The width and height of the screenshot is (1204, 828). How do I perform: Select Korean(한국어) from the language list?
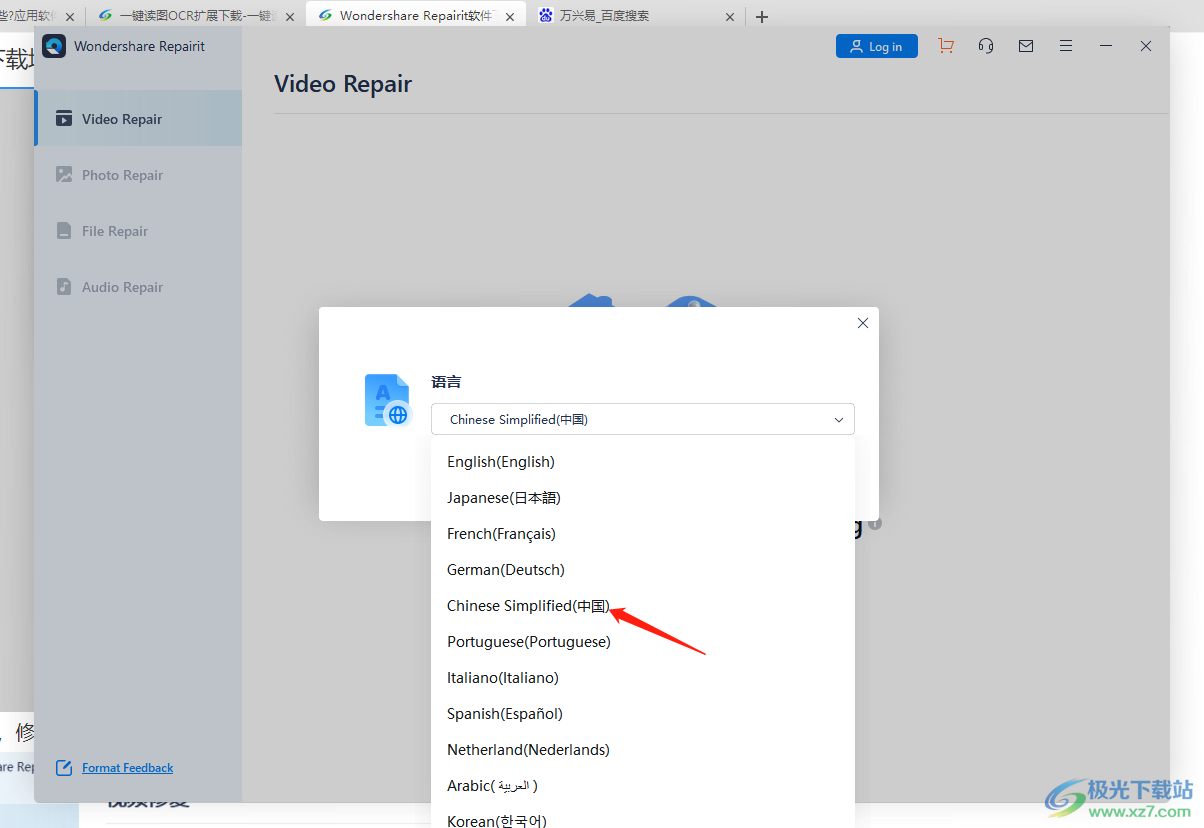tap(643, 818)
